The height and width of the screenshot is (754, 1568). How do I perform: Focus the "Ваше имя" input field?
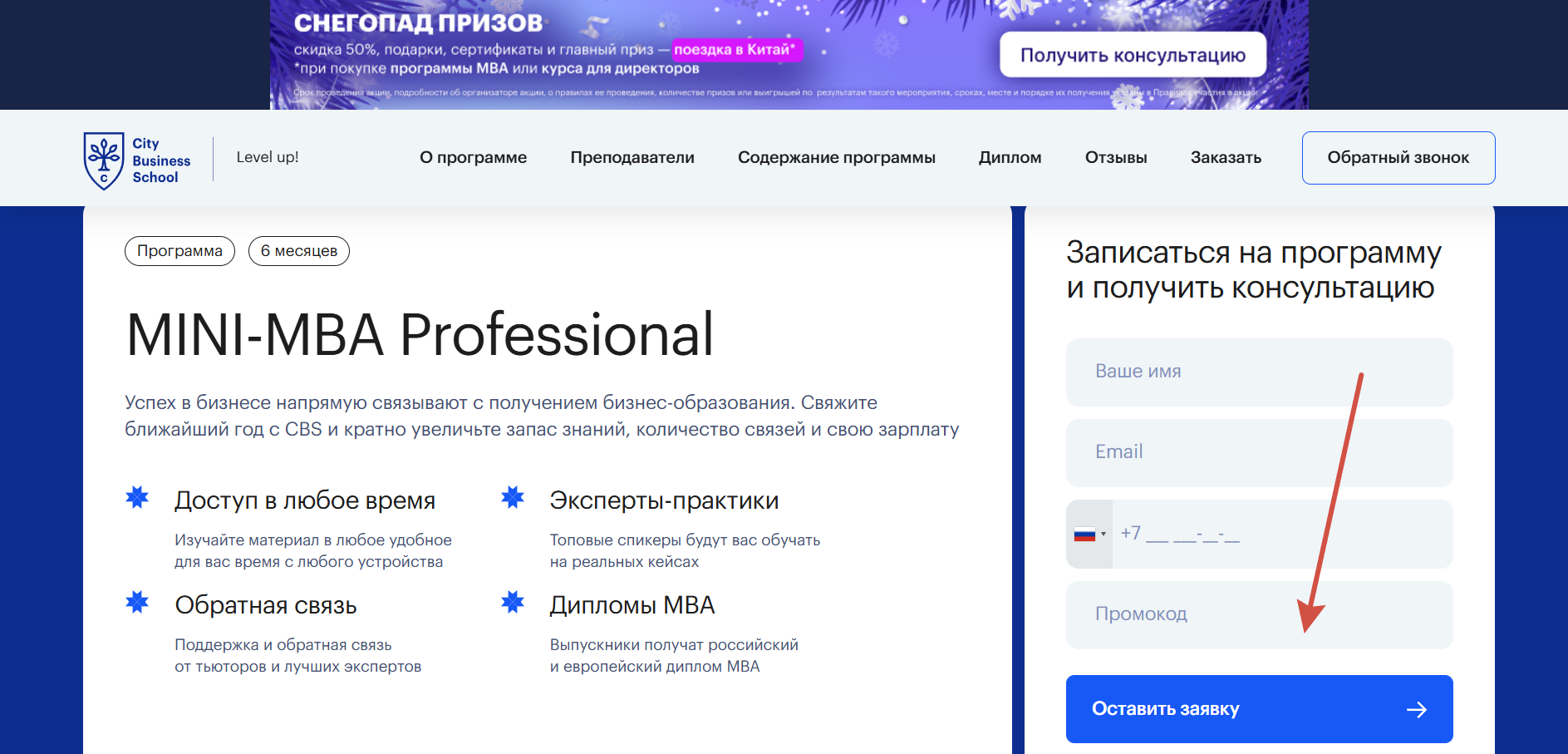click(x=1260, y=372)
